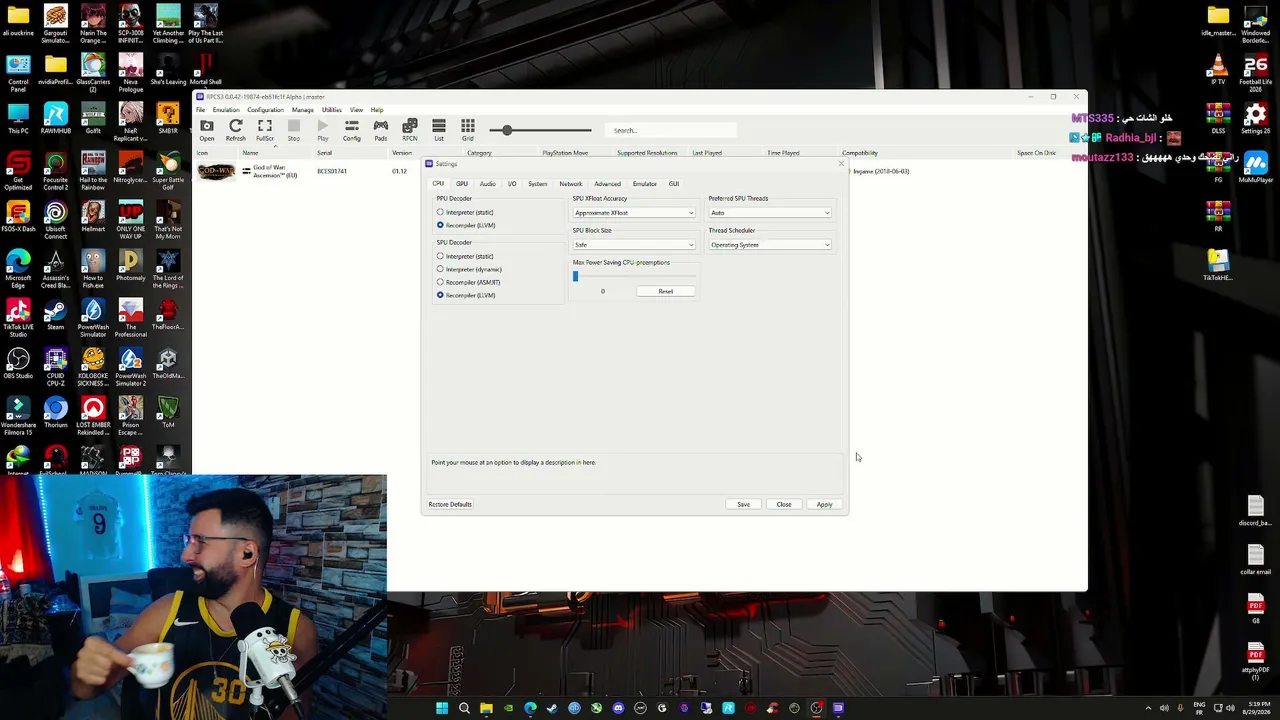Image resolution: width=1280 pixels, height=720 pixels.
Task: Select SPU Decoder Interpreter (static) option
Action: pos(465,256)
